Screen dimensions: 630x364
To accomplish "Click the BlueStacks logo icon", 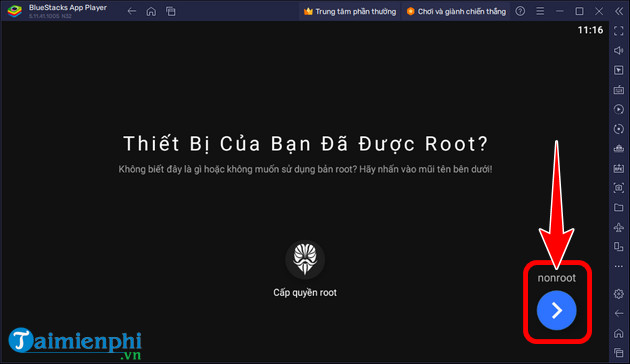I will click(x=15, y=11).
